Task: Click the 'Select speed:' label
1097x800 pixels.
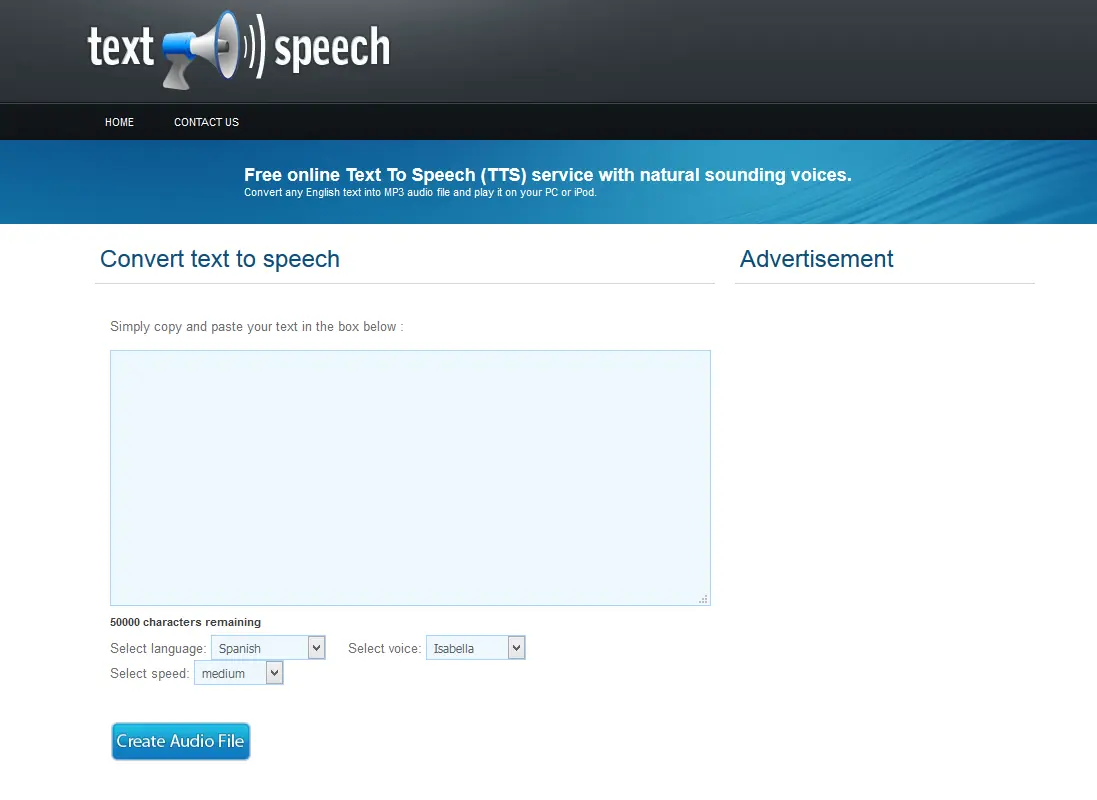Action: (150, 674)
